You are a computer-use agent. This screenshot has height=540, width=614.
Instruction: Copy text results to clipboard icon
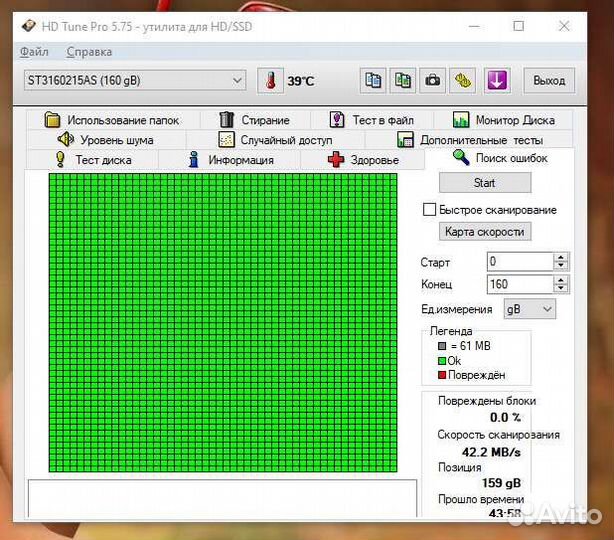(373, 81)
